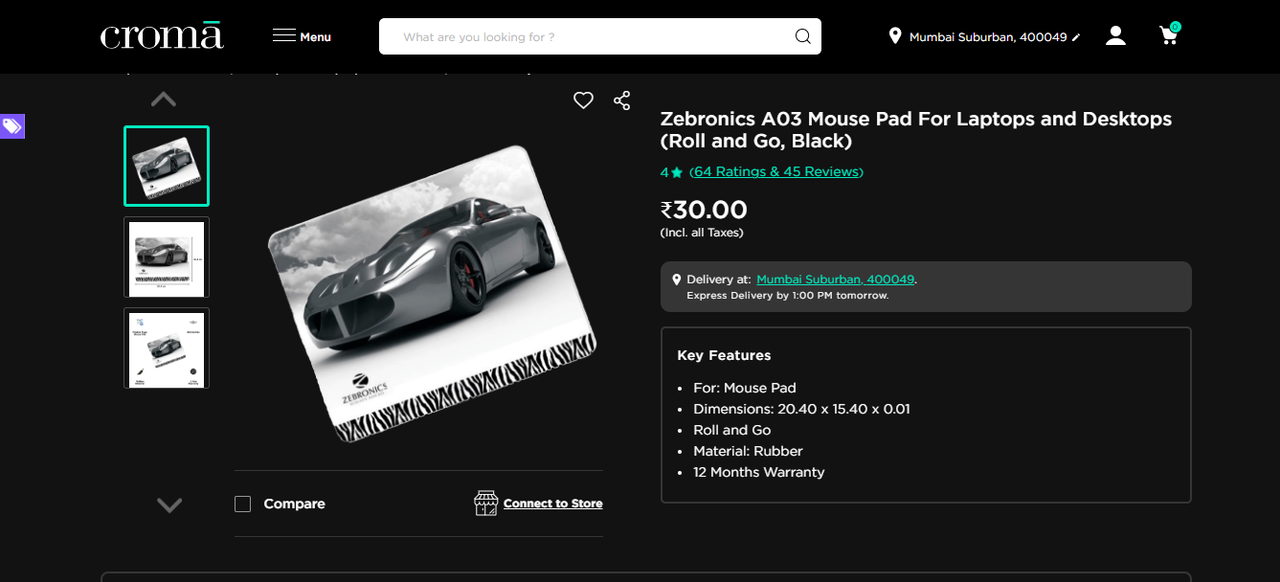Add product to wishlist with heart icon
Screen dimensions: 1280x582
(583, 100)
